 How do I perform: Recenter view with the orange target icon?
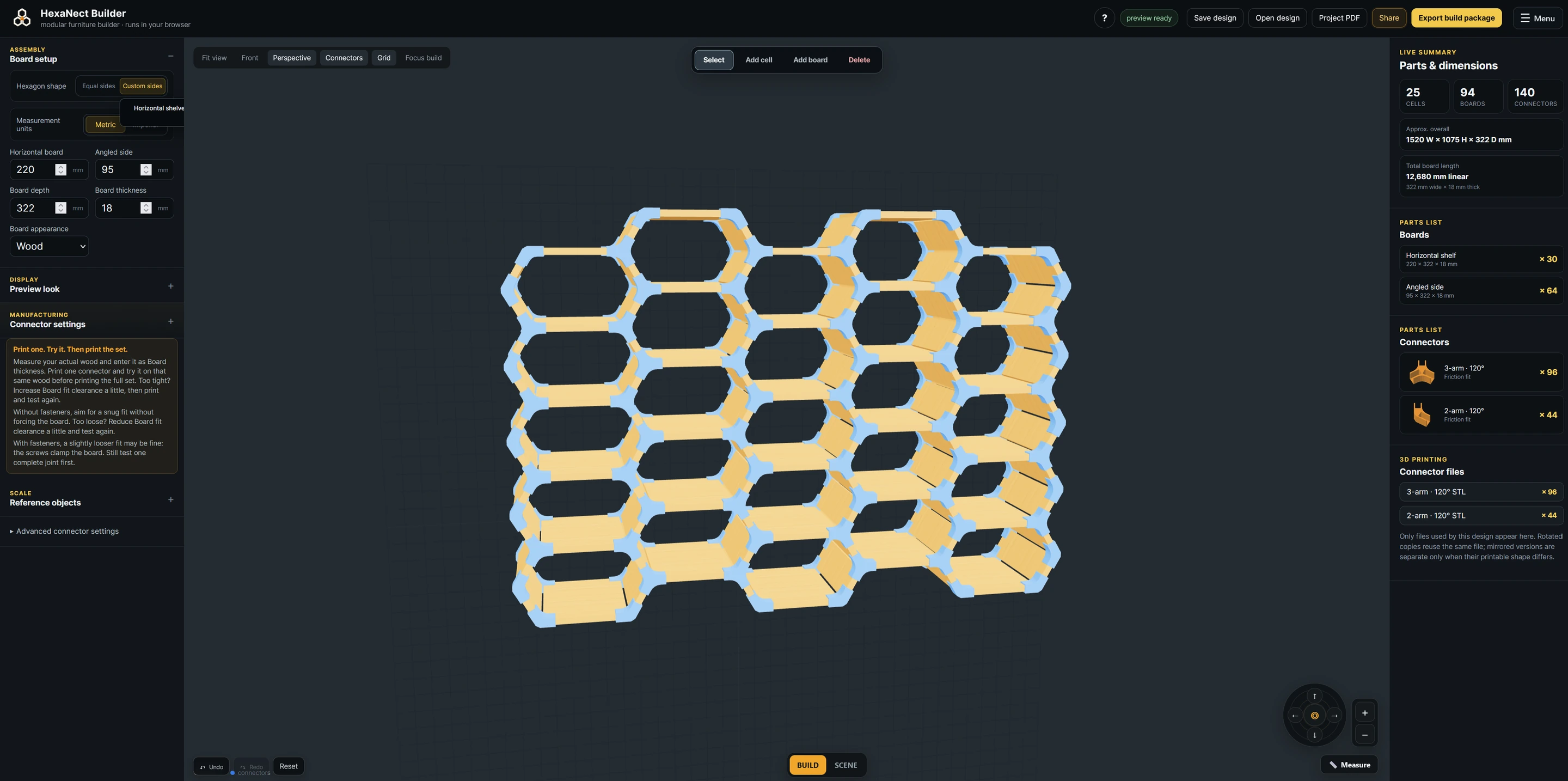[x=1314, y=715]
